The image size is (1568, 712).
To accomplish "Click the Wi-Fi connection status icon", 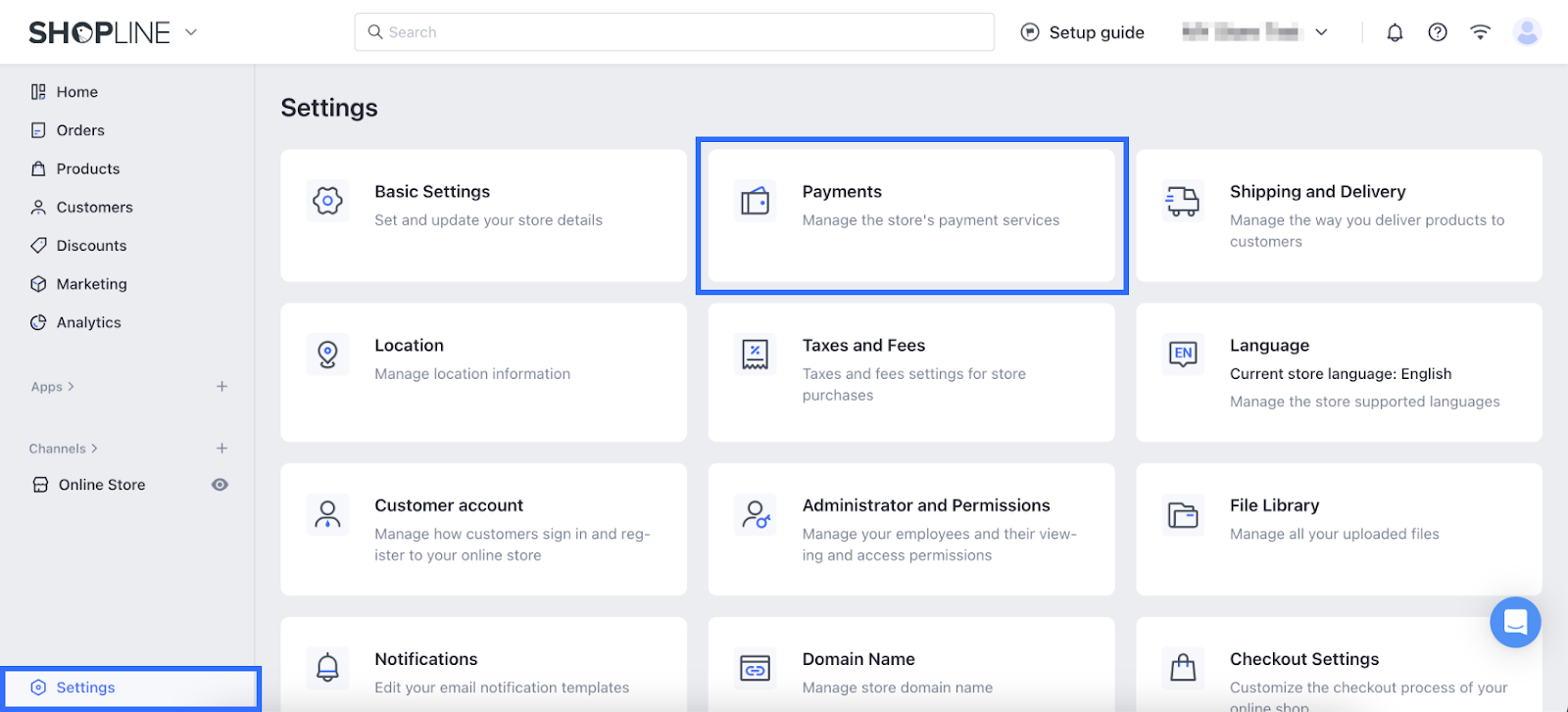I will pyautogui.click(x=1481, y=32).
